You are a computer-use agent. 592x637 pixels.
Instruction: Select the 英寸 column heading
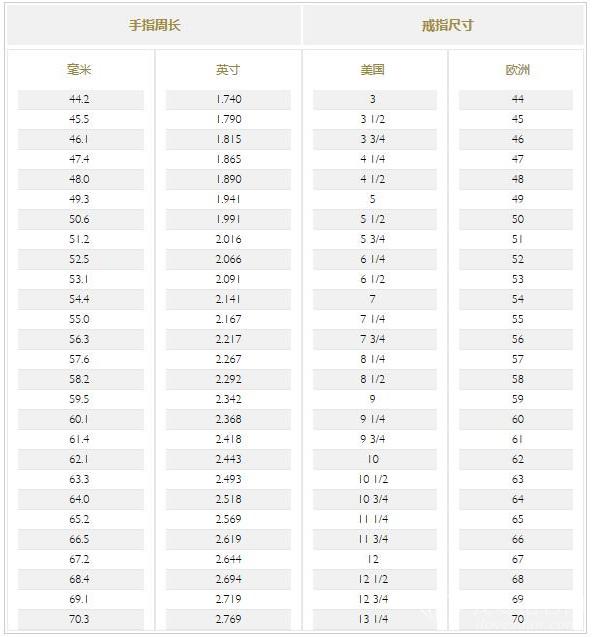(x=228, y=69)
